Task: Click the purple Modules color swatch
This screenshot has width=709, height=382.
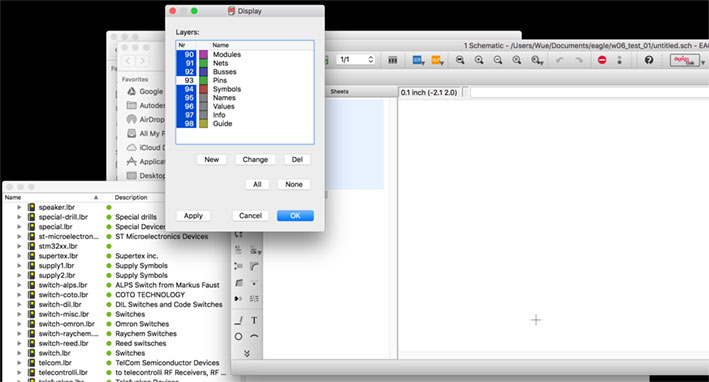Action: point(203,55)
